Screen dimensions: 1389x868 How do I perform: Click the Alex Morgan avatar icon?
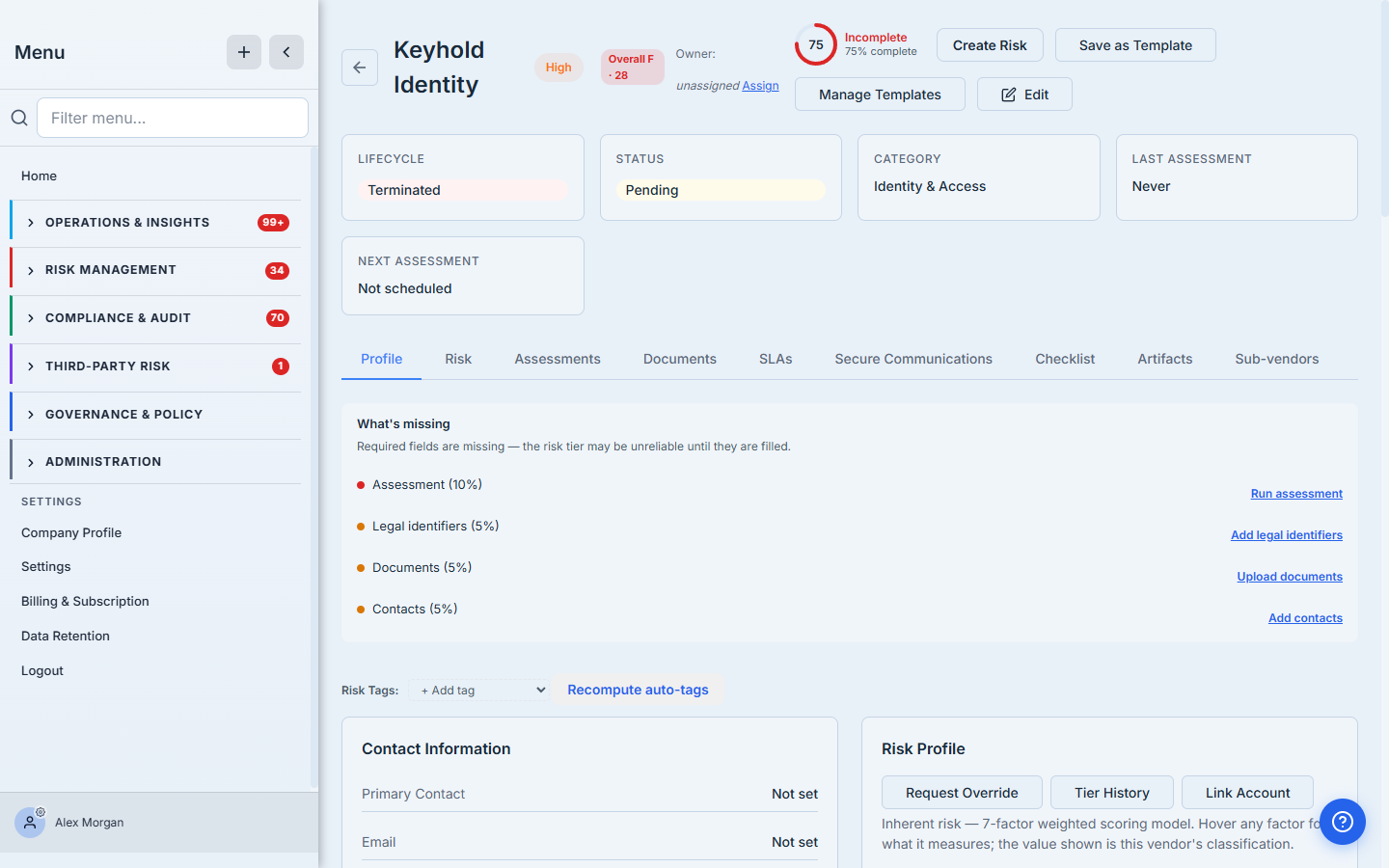coord(30,823)
